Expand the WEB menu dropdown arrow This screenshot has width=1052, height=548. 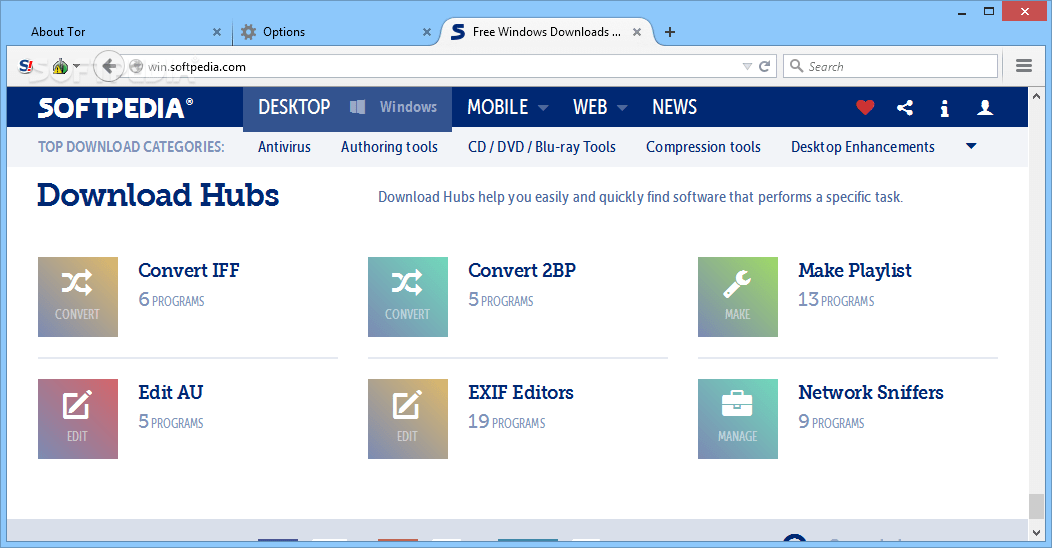click(622, 108)
